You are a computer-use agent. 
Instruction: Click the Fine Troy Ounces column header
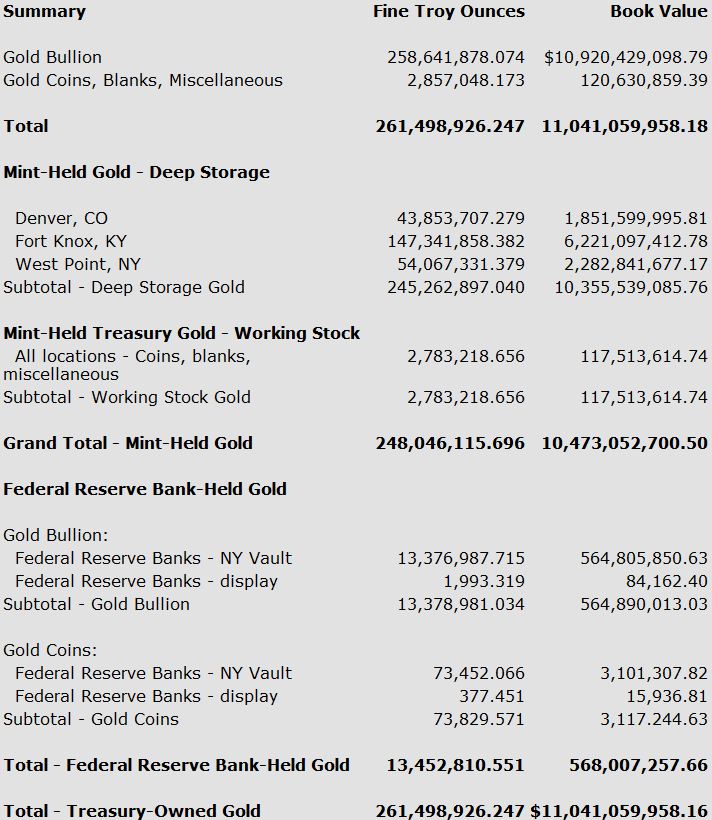[448, 11]
